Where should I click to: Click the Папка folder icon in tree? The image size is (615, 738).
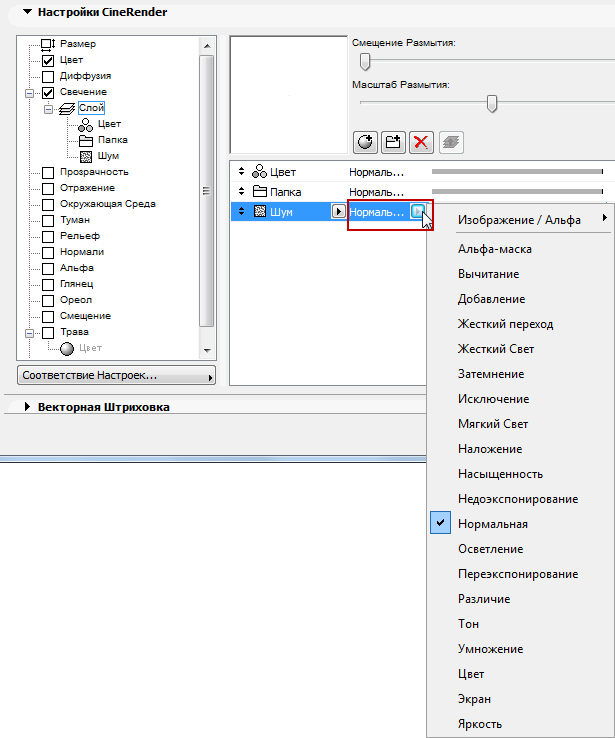(86, 141)
